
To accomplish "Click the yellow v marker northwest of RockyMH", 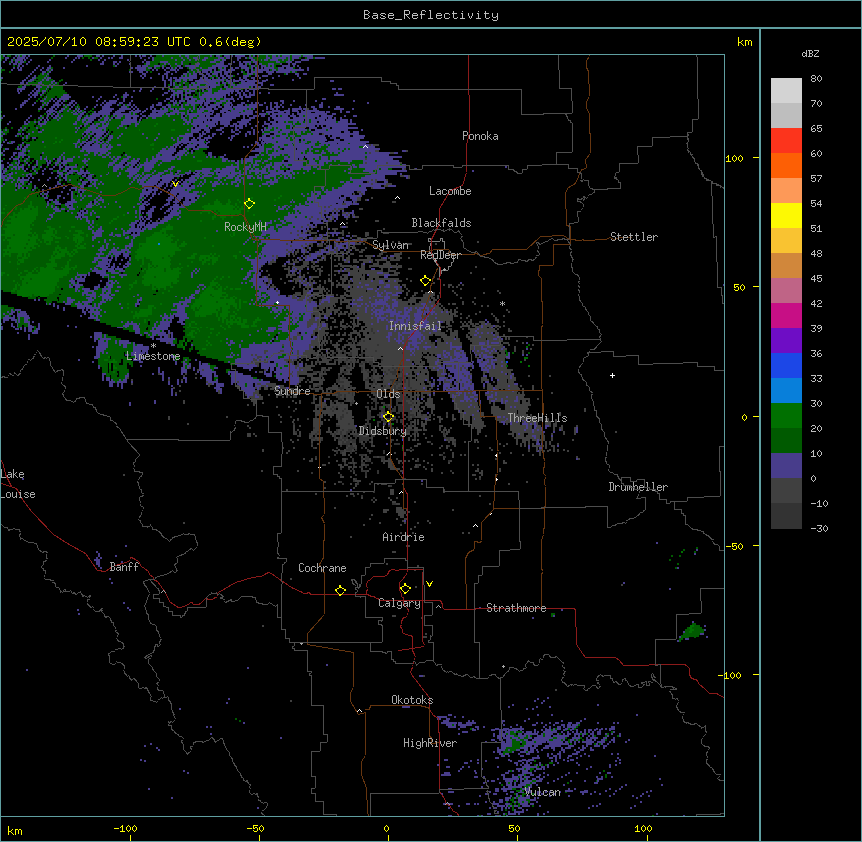I will point(175,184).
